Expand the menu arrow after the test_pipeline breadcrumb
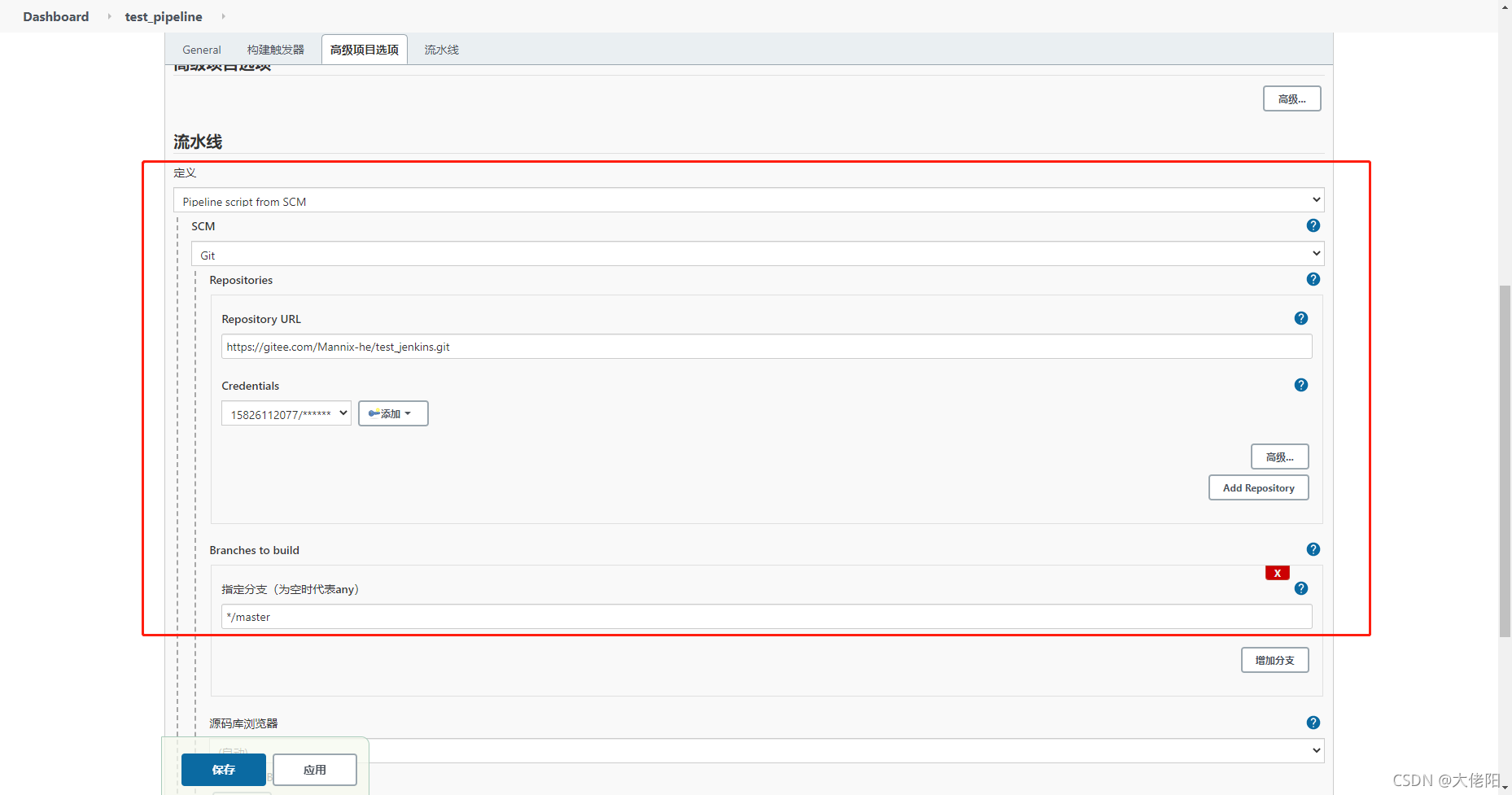This screenshot has height=795, width=1512. [223, 16]
